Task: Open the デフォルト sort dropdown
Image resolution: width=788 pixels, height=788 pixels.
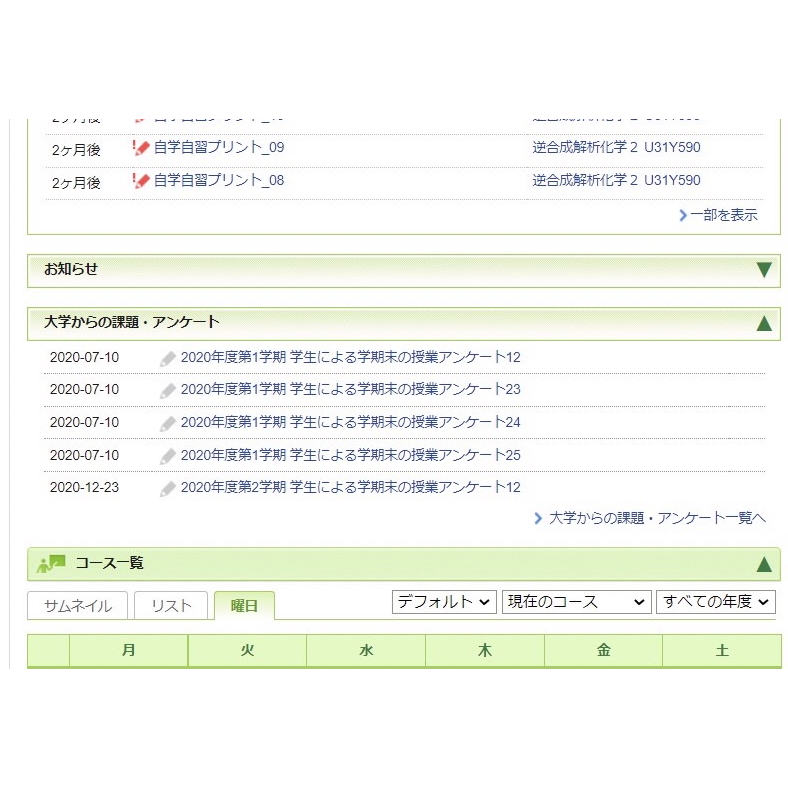Action: (443, 602)
